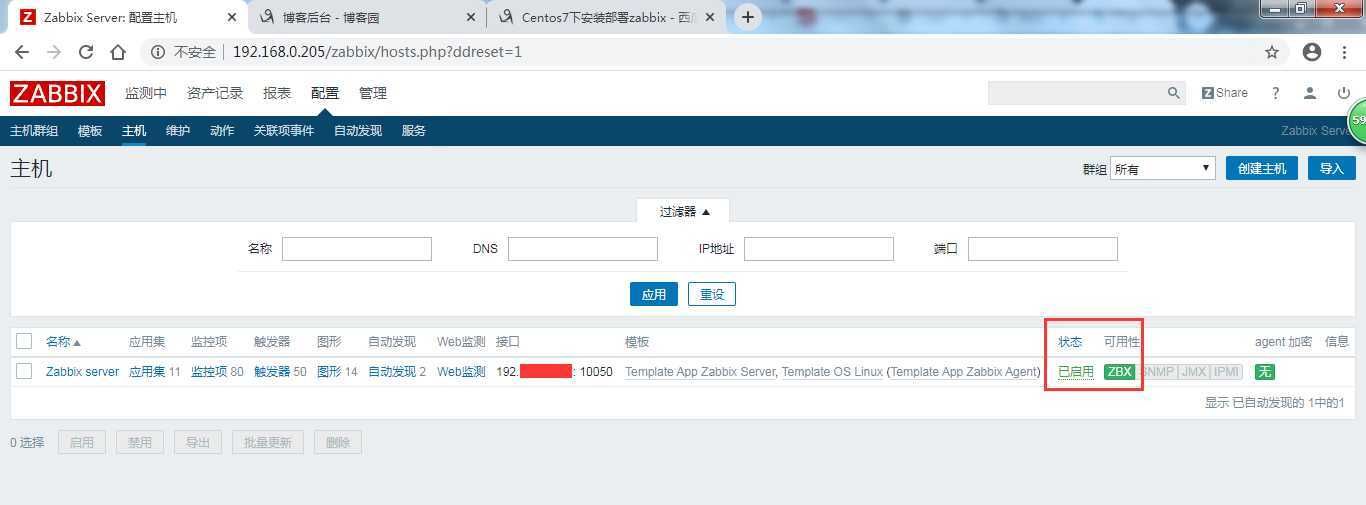Go to 自动发现 submenu
Screen dimensions: 1366x505
tap(358, 131)
